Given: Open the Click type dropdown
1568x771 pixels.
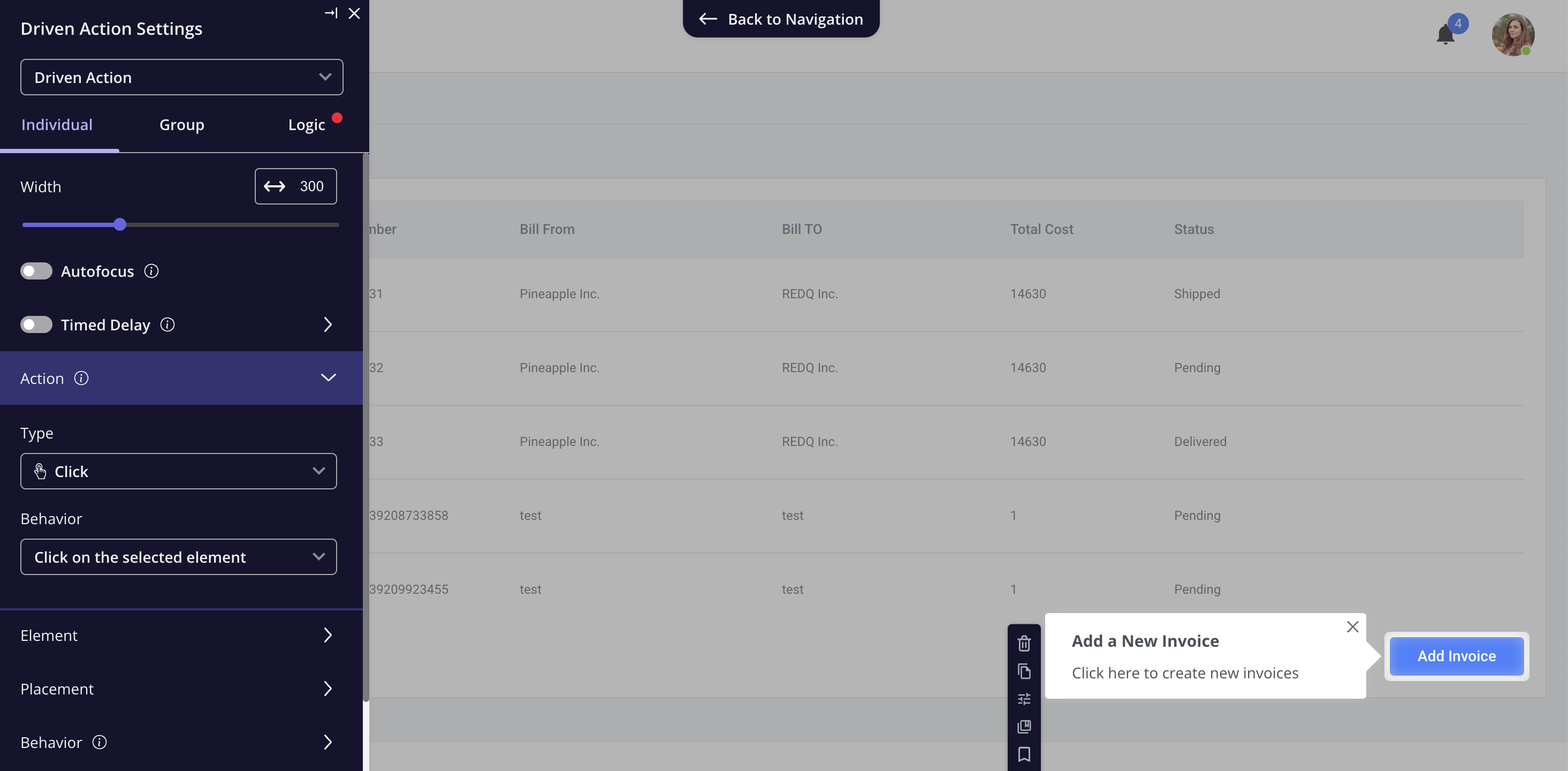Looking at the screenshot, I should [x=178, y=471].
